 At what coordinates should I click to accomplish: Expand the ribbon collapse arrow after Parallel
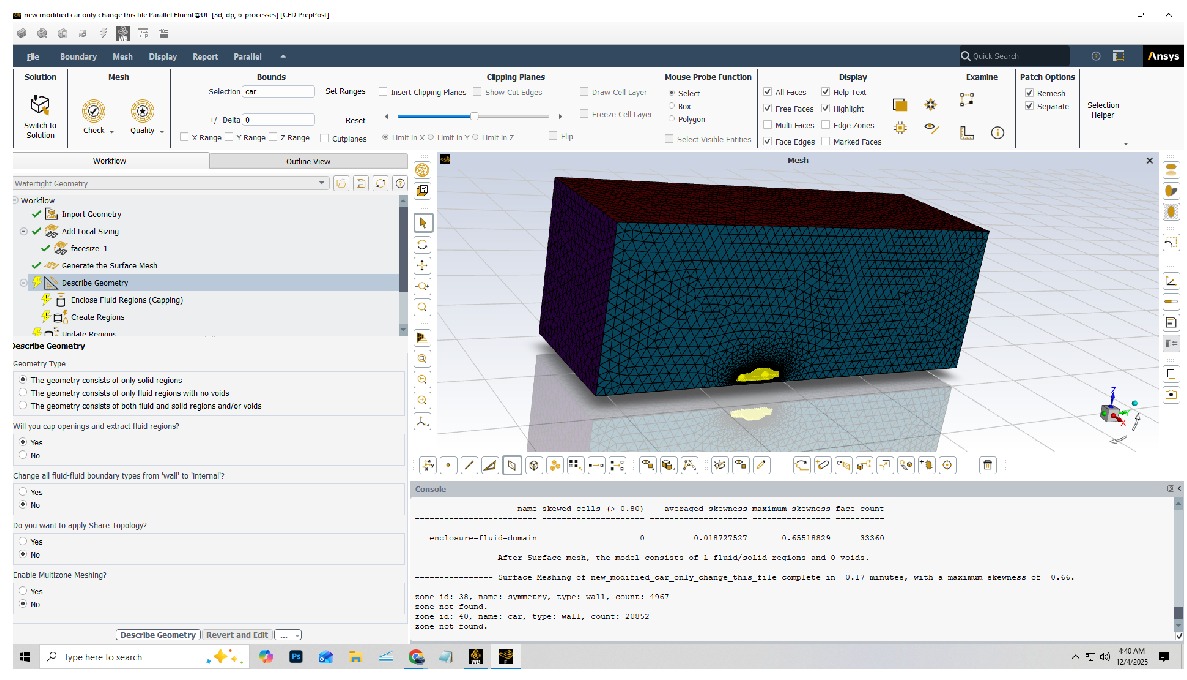283,56
